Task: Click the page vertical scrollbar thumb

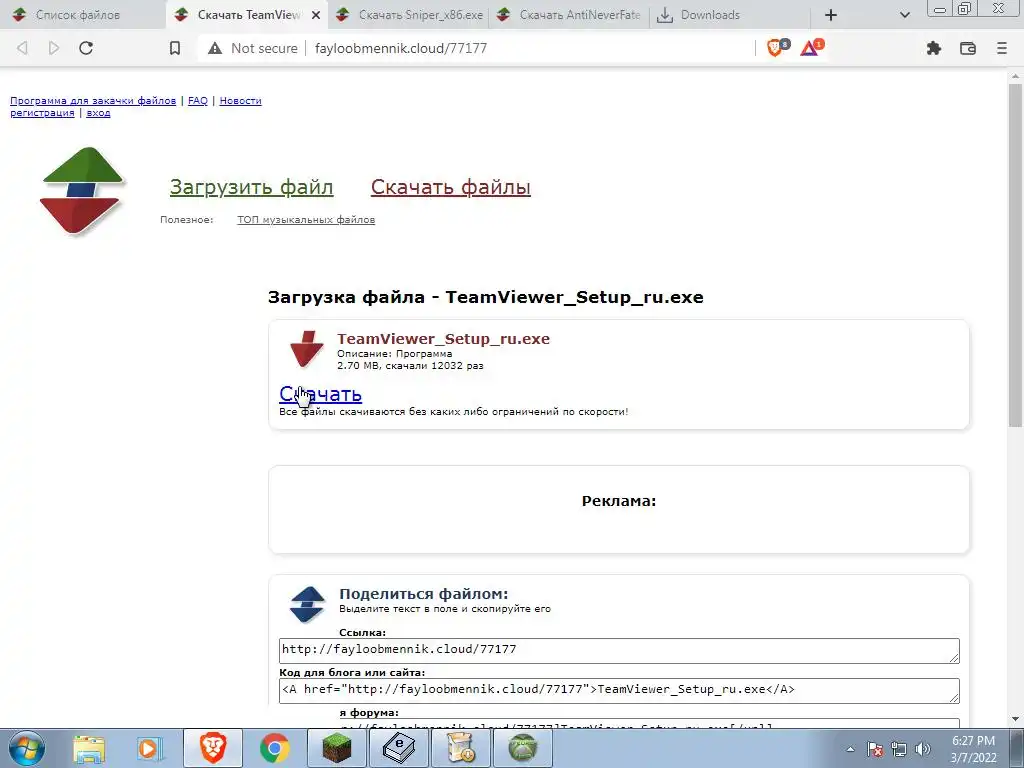Action: click(1016, 255)
